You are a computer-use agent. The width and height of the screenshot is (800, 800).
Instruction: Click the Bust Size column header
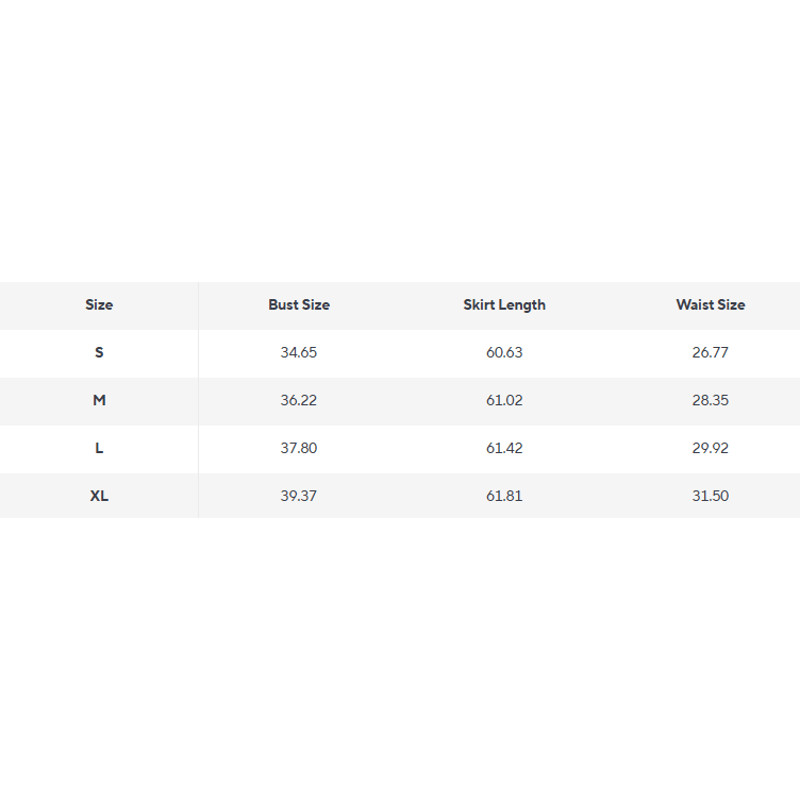pos(299,305)
